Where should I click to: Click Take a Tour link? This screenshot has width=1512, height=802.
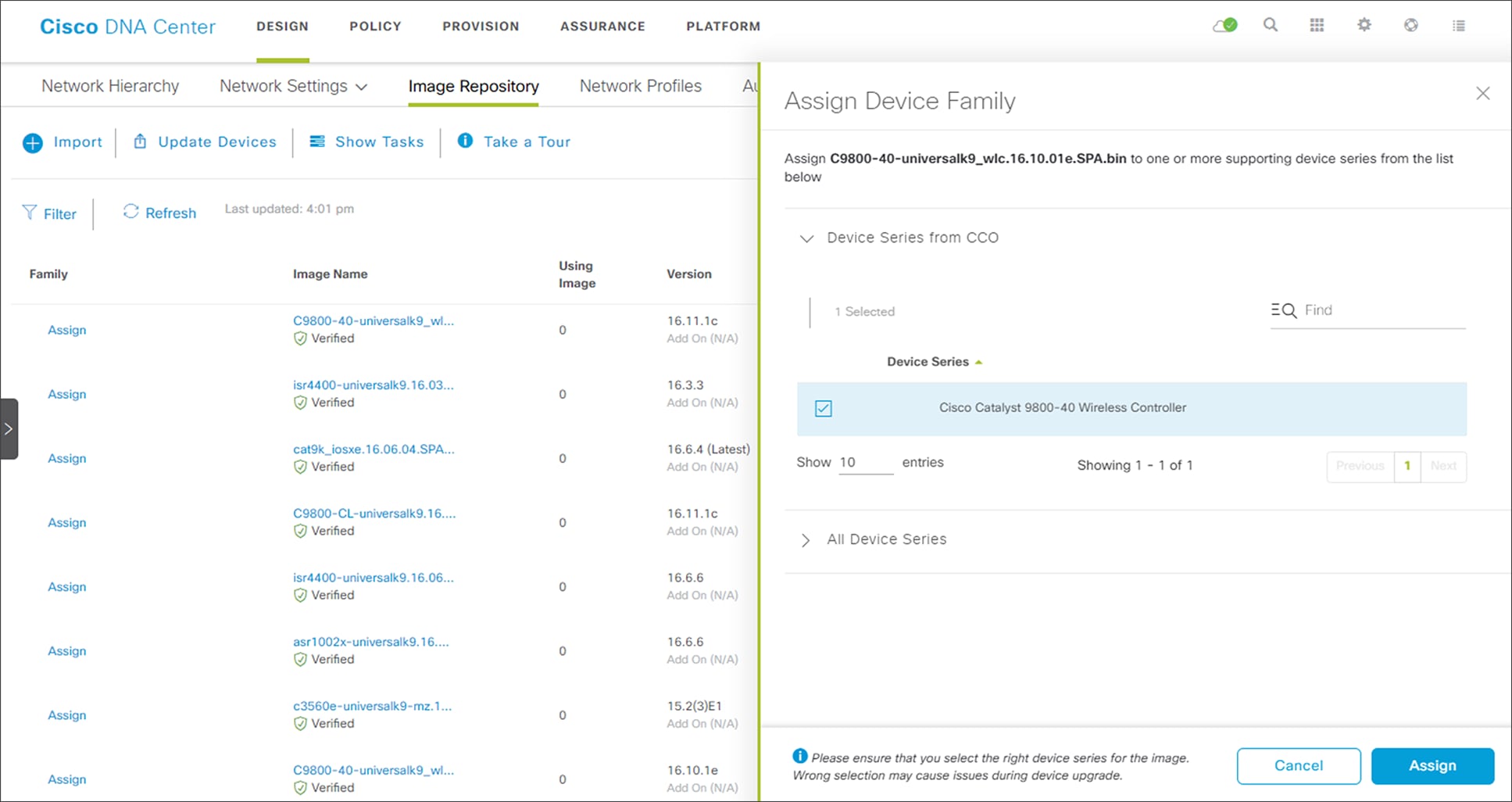pos(527,141)
